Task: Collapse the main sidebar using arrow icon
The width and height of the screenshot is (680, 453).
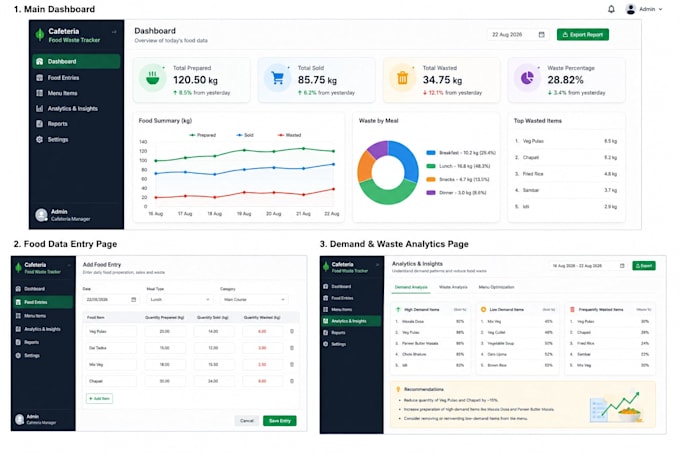Action: pyautogui.click(x=114, y=32)
